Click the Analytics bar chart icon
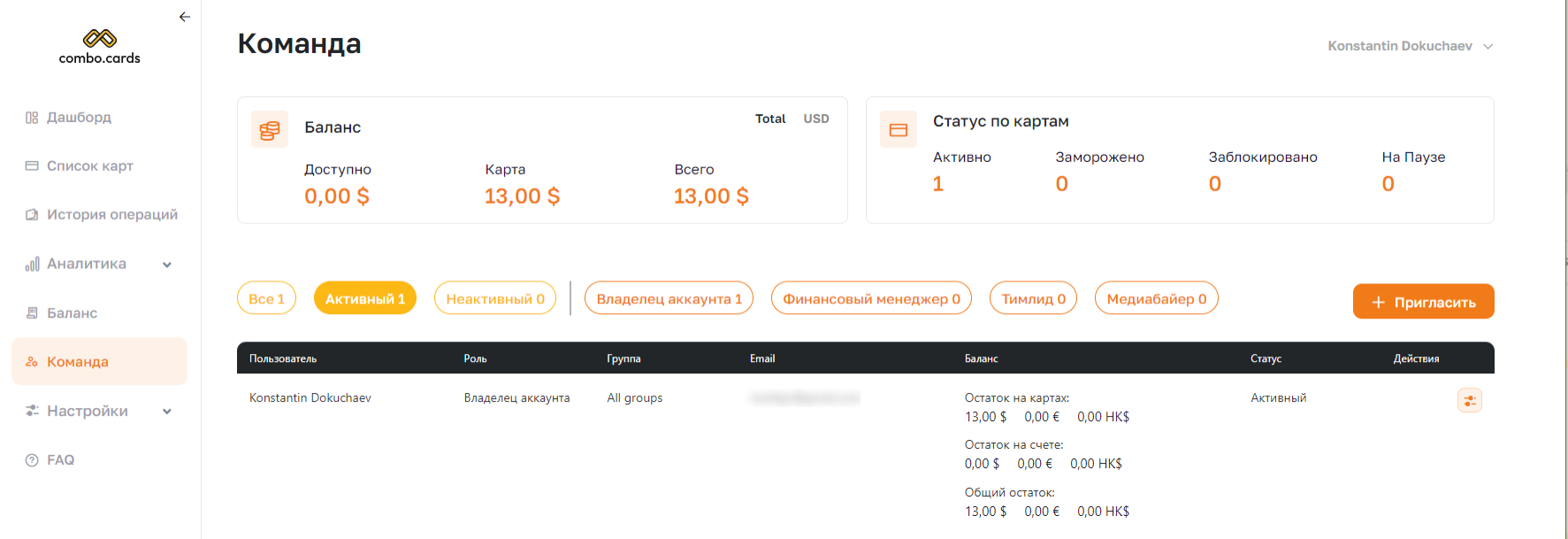 32,264
